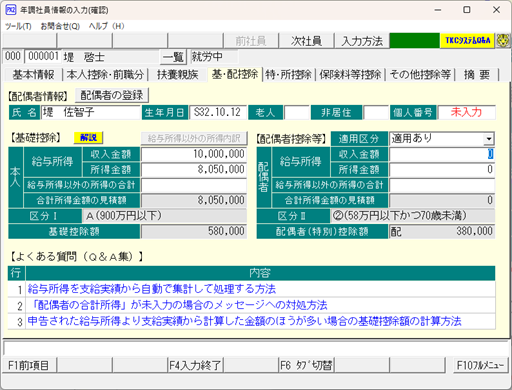Click the green status block
512x390 pixels.
[414, 41]
